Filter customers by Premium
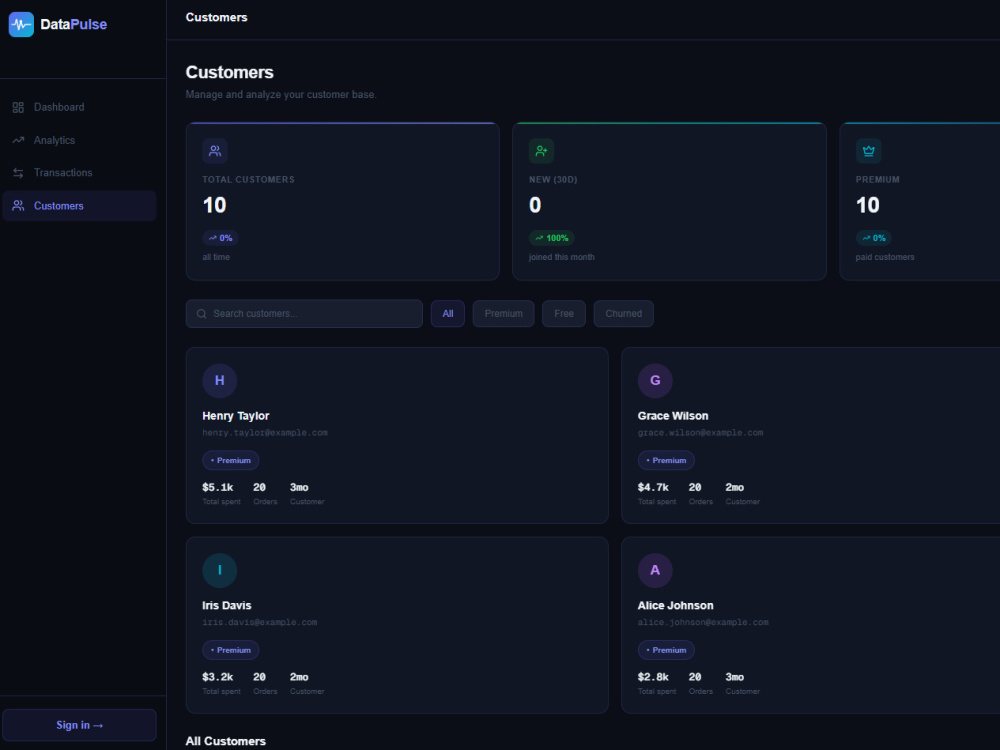This screenshot has height=750, width=1000. click(x=503, y=314)
